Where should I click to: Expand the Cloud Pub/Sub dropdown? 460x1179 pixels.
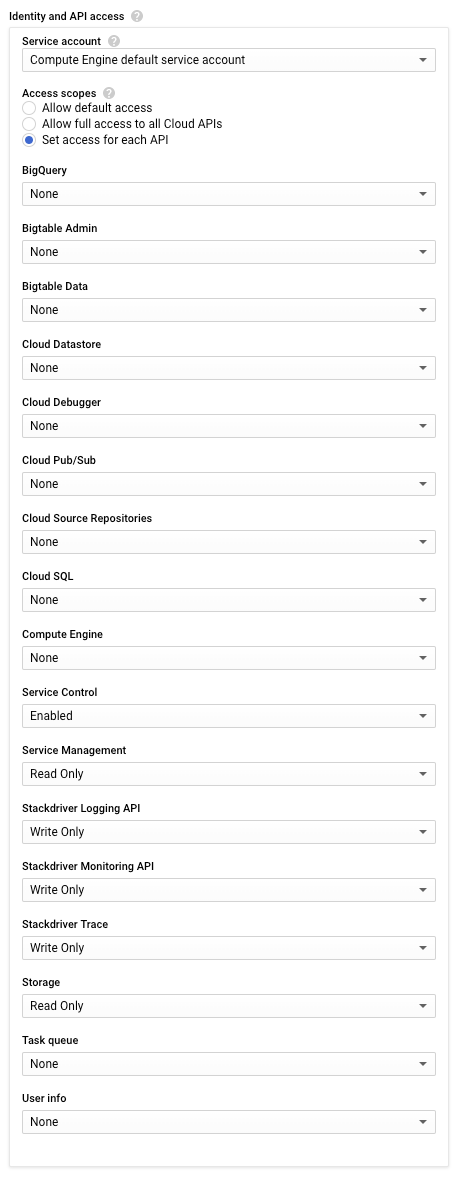[x=228, y=483]
